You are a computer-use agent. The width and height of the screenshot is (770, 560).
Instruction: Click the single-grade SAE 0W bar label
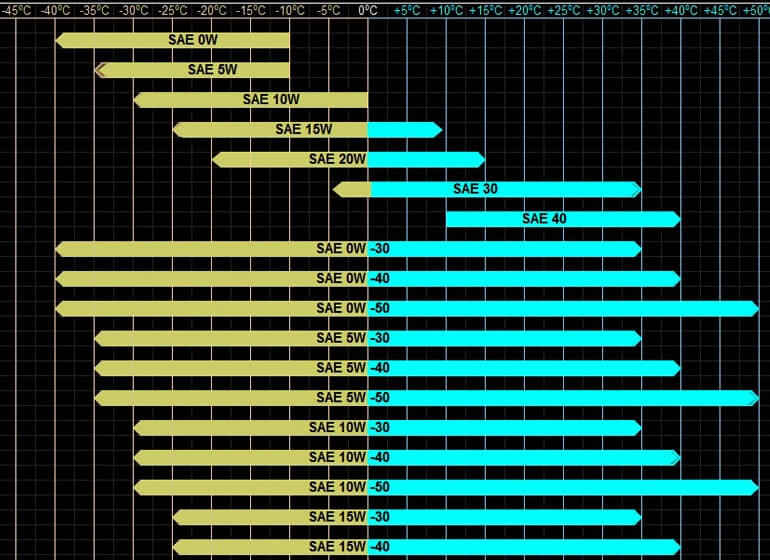coord(193,40)
